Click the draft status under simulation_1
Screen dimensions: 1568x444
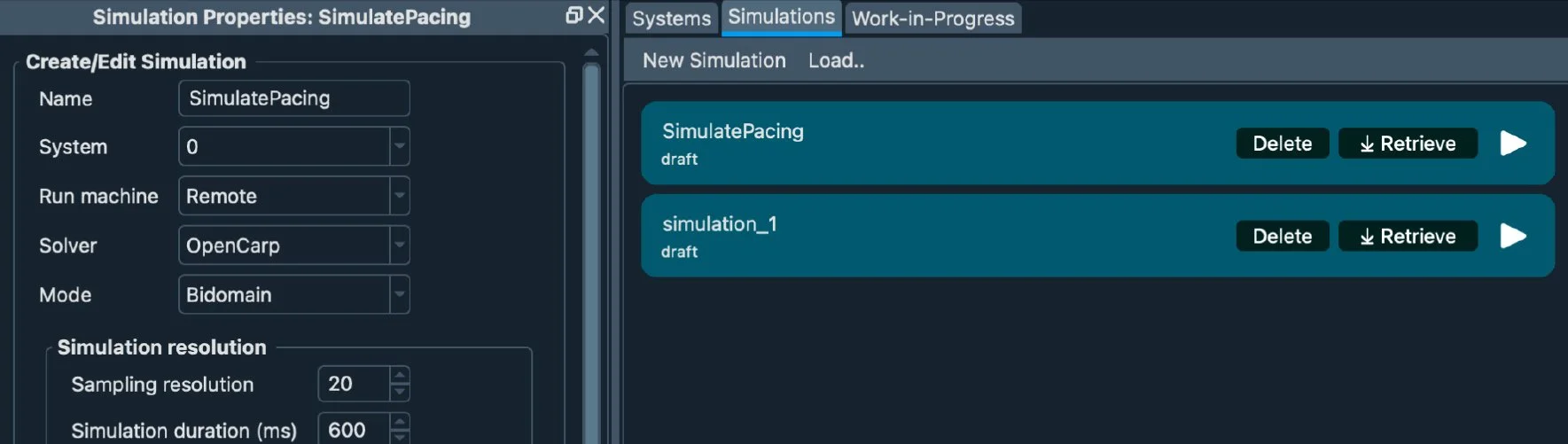pyautogui.click(x=679, y=253)
